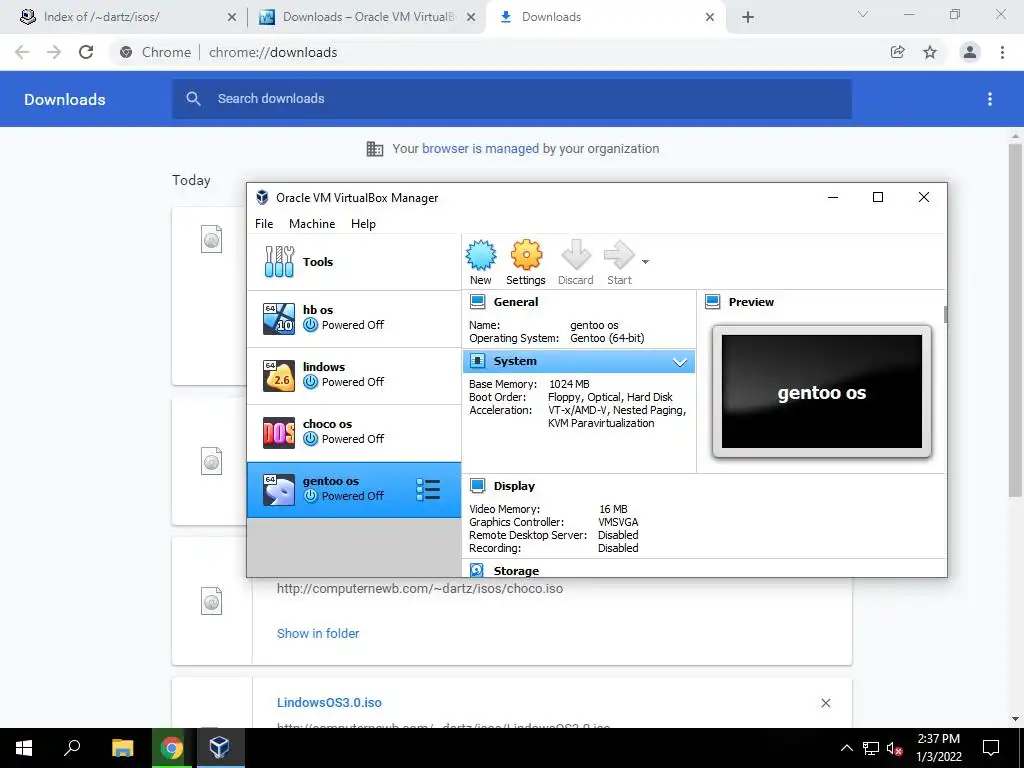Viewport: 1024px width, 768px height.
Task: Click the Search downloads field
Action: coord(512,99)
